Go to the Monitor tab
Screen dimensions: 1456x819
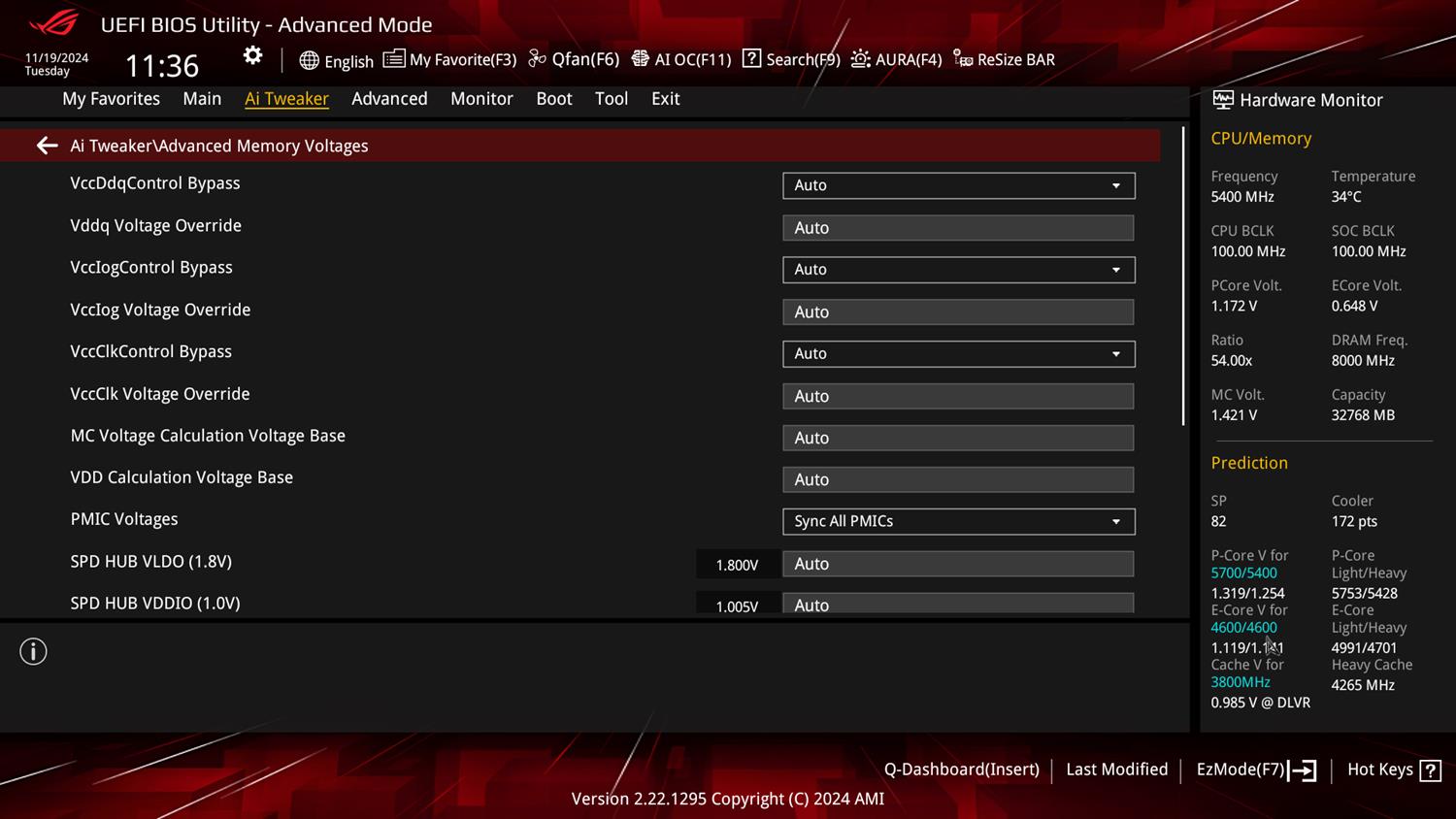click(x=481, y=99)
